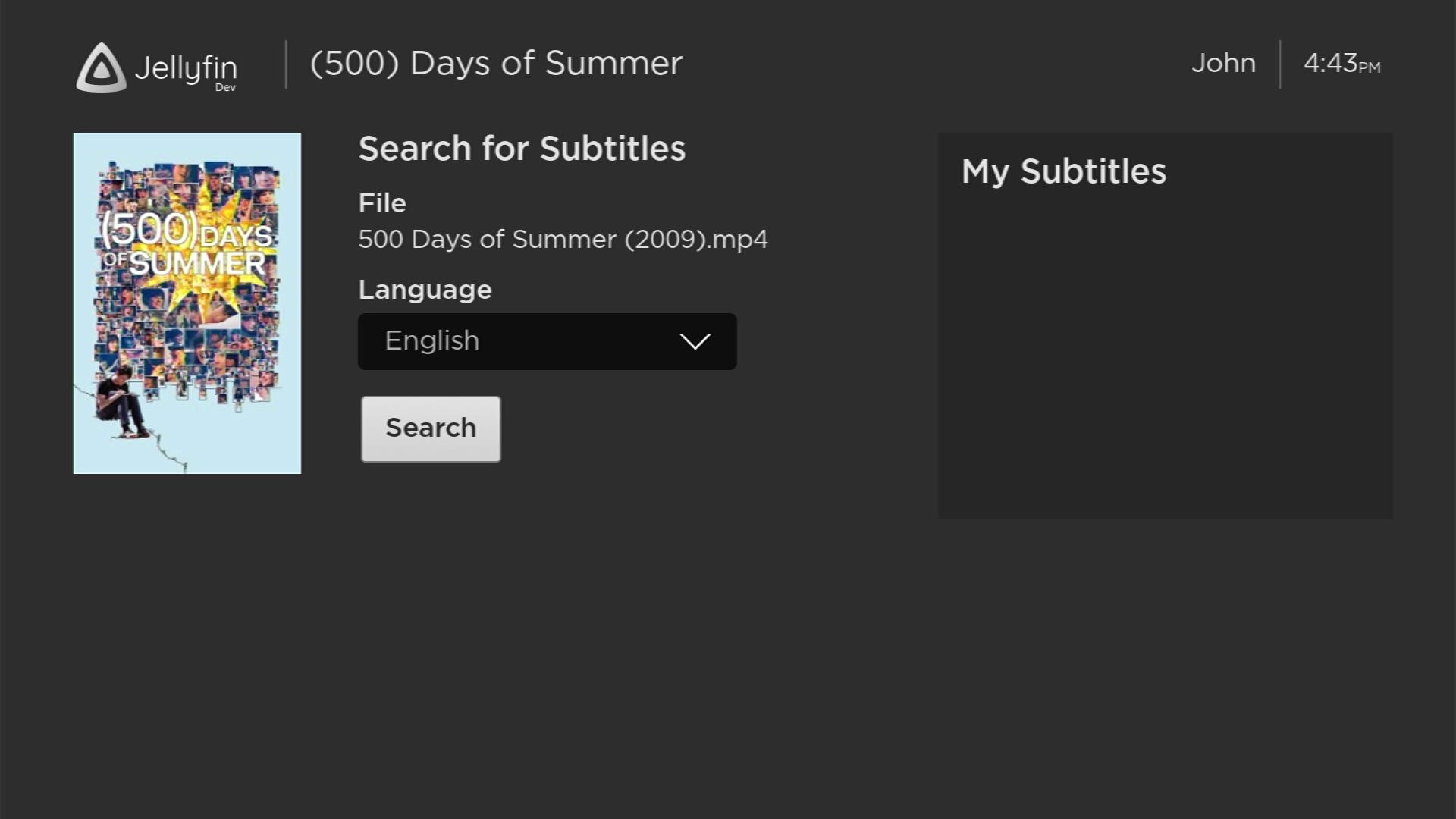Select the John user name
This screenshot has width=1456, height=819.
1223,64
